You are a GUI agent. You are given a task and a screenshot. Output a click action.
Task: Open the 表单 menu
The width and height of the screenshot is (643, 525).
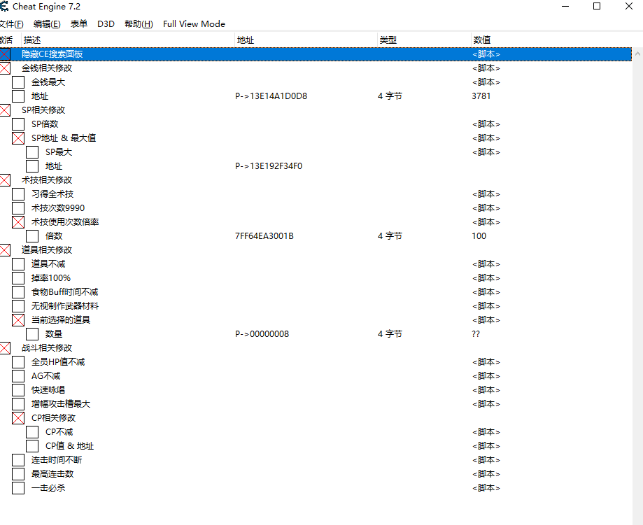coord(79,24)
